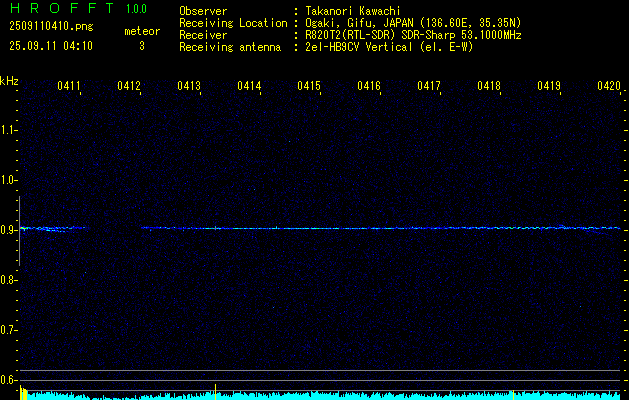629x400 pixels.
Task: Click the version number 1.0.0
Action: 136,9
